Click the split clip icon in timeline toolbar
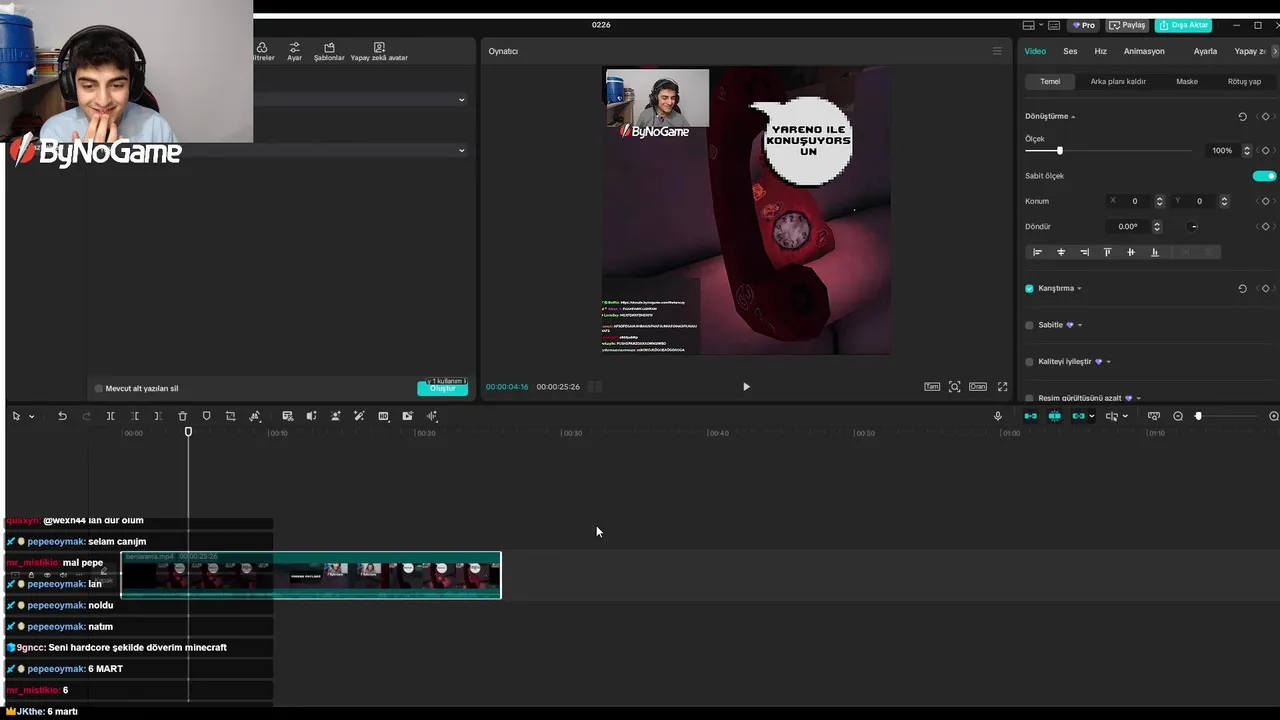 click(110, 416)
